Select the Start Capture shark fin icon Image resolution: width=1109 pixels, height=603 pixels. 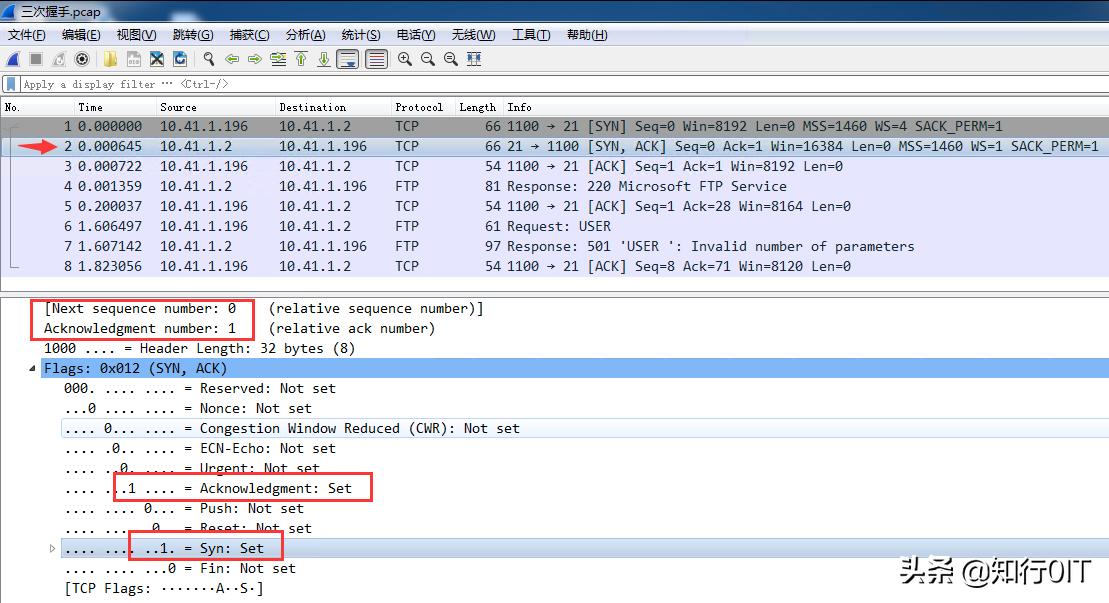coord(12,58)
